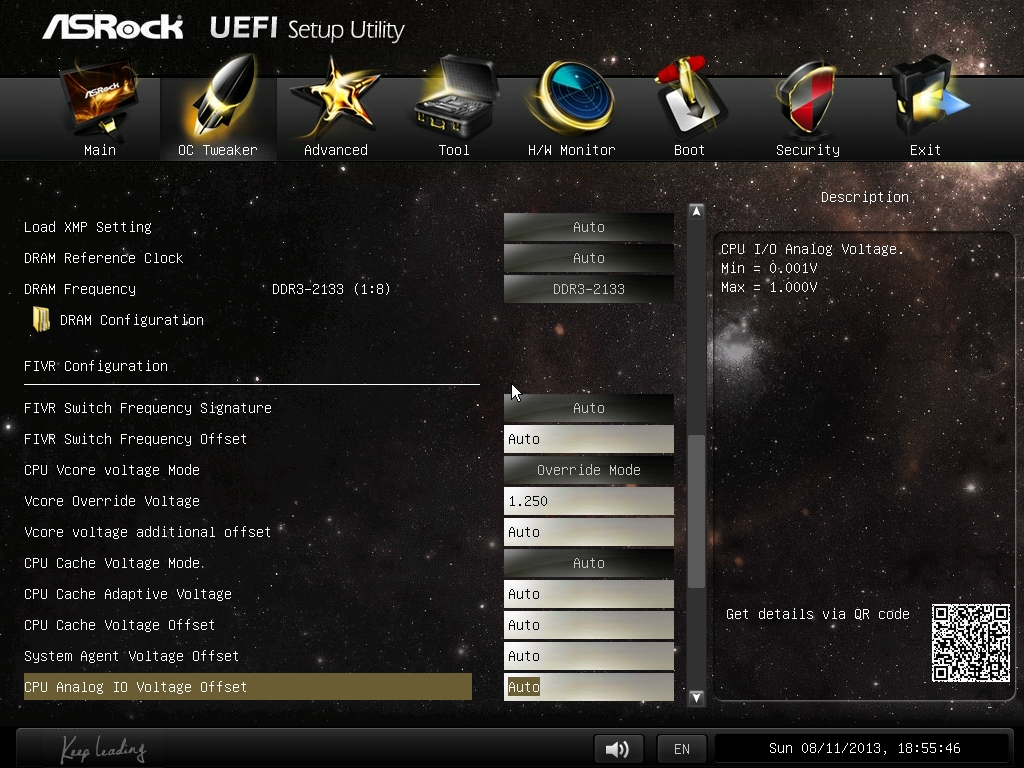Click the scrollbar down arrow
The width and height of the screenshot is (1024, 768).
(696, 697)
